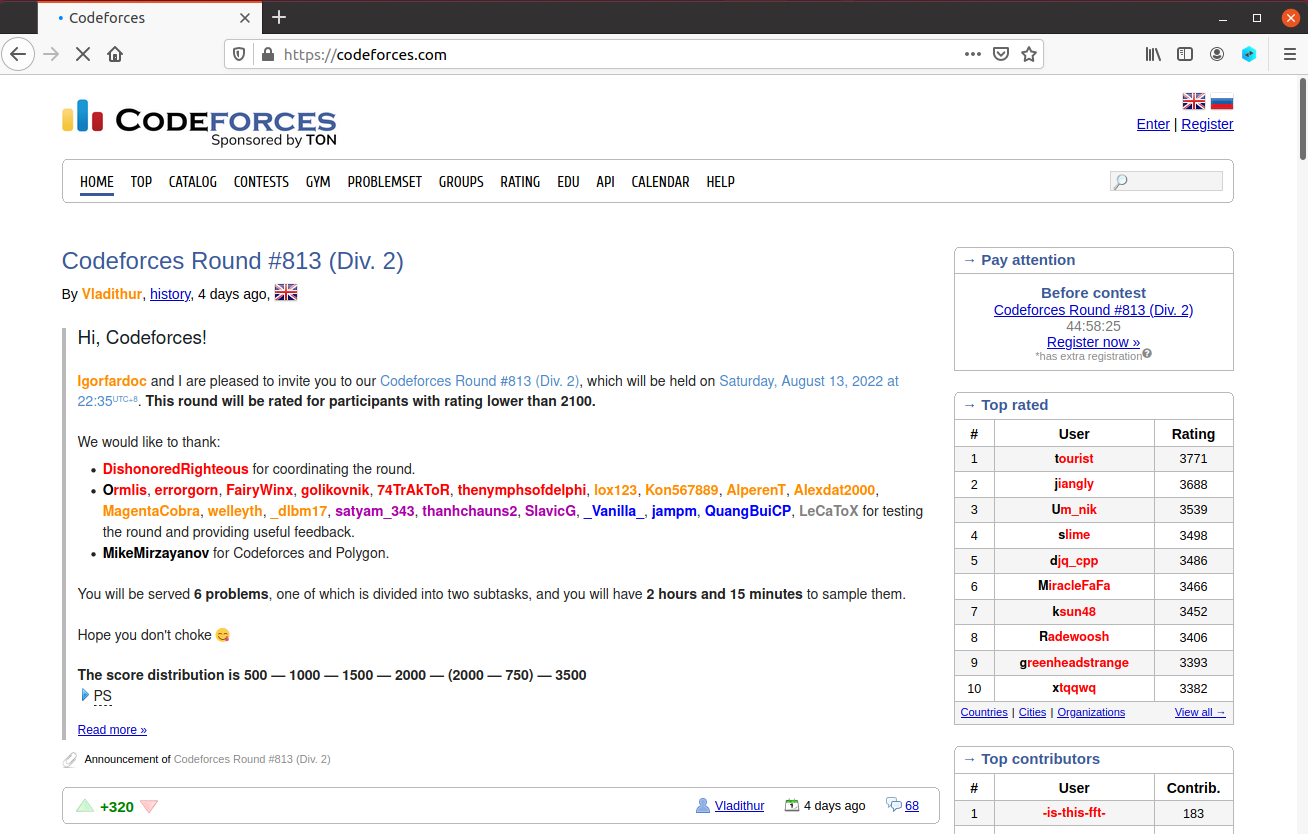Open page actions three-dot menu
1308x834 pixels.
[972, 54]
